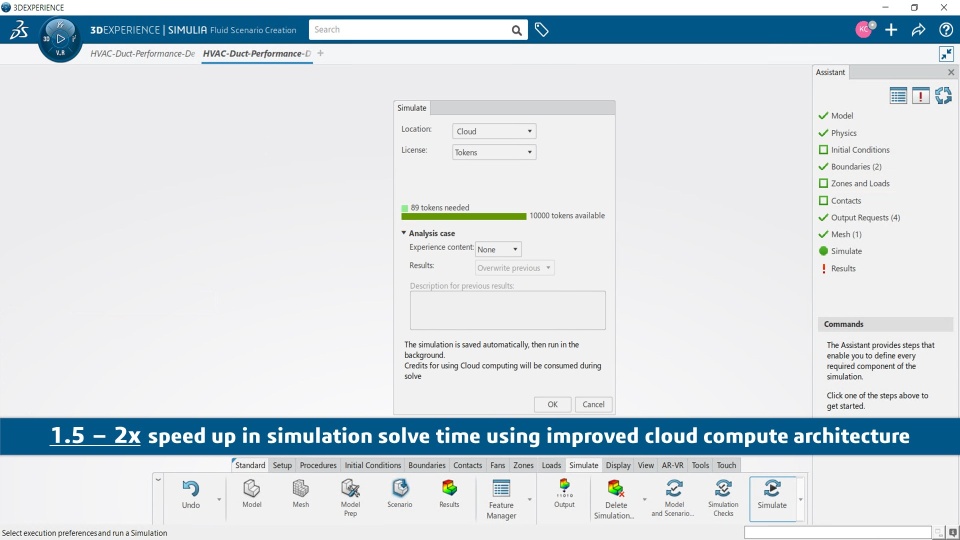960x540 pixels.
Task: Open the compass play button
Action: pyautogui.click(x=60, y=39)
